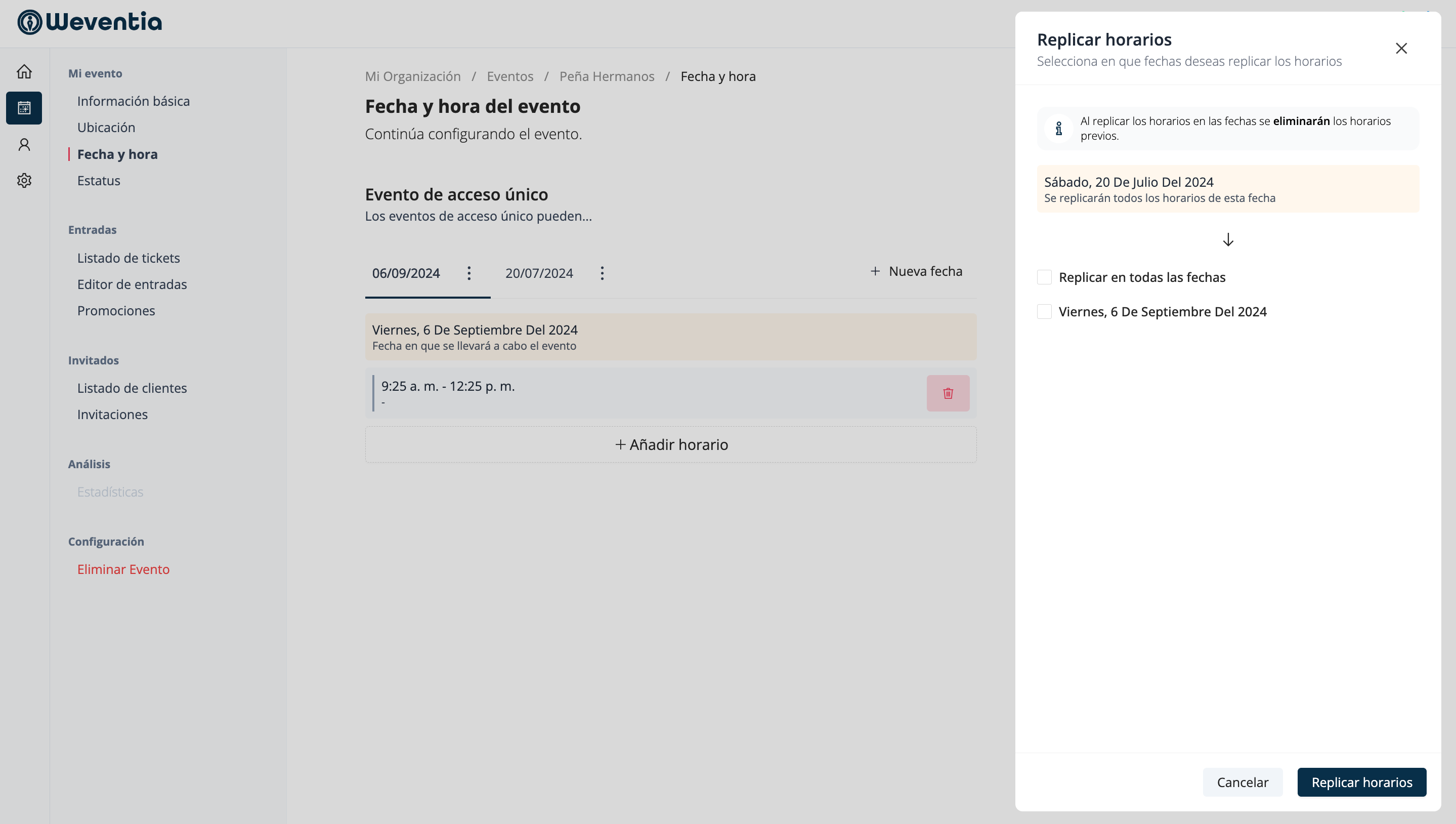This screenshot has height=824, width=1456.
Task: Check Viernes, 6 De Septiembre Del 2024
Action: (1044, 312)
